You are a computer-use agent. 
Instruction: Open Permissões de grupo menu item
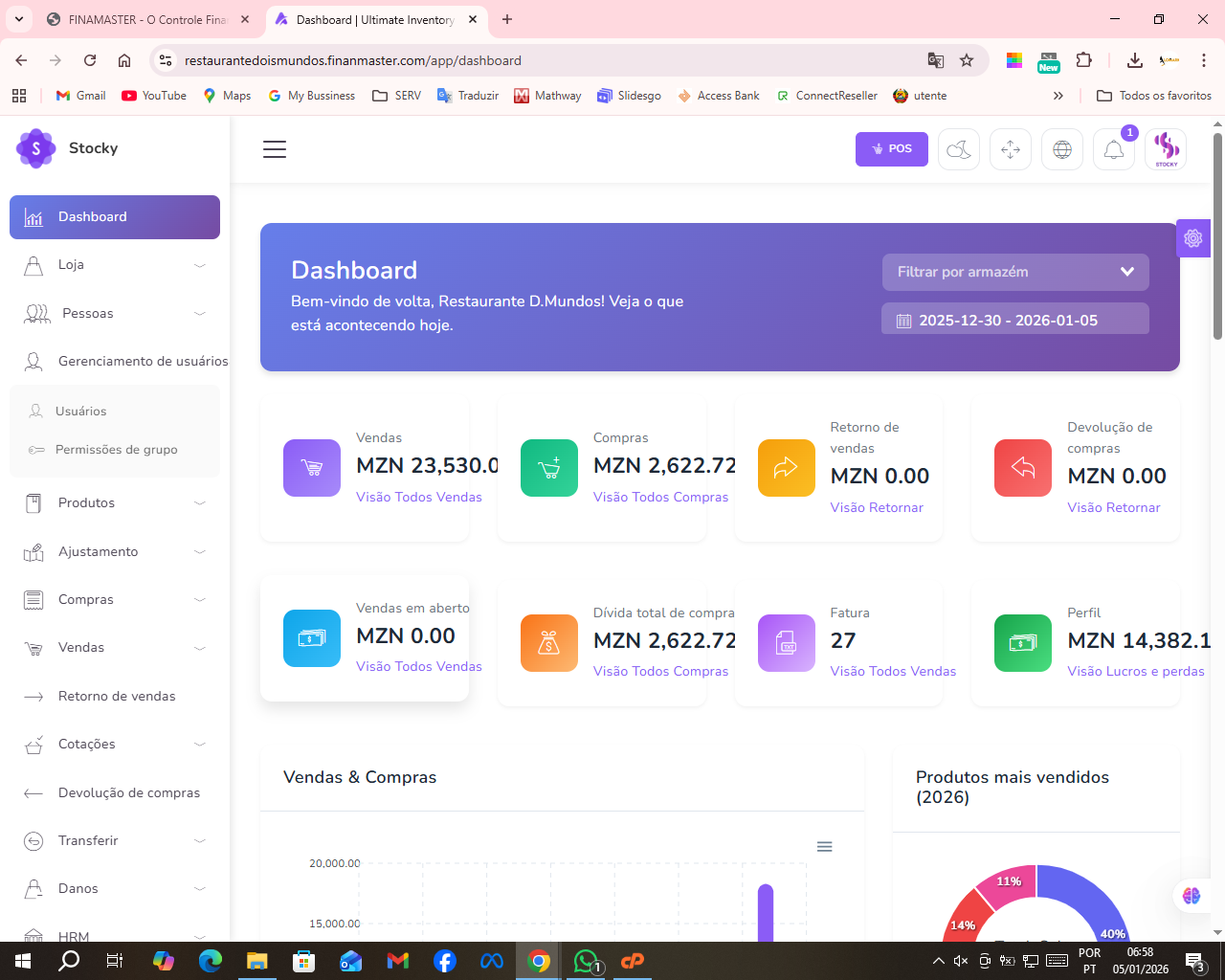116,450
